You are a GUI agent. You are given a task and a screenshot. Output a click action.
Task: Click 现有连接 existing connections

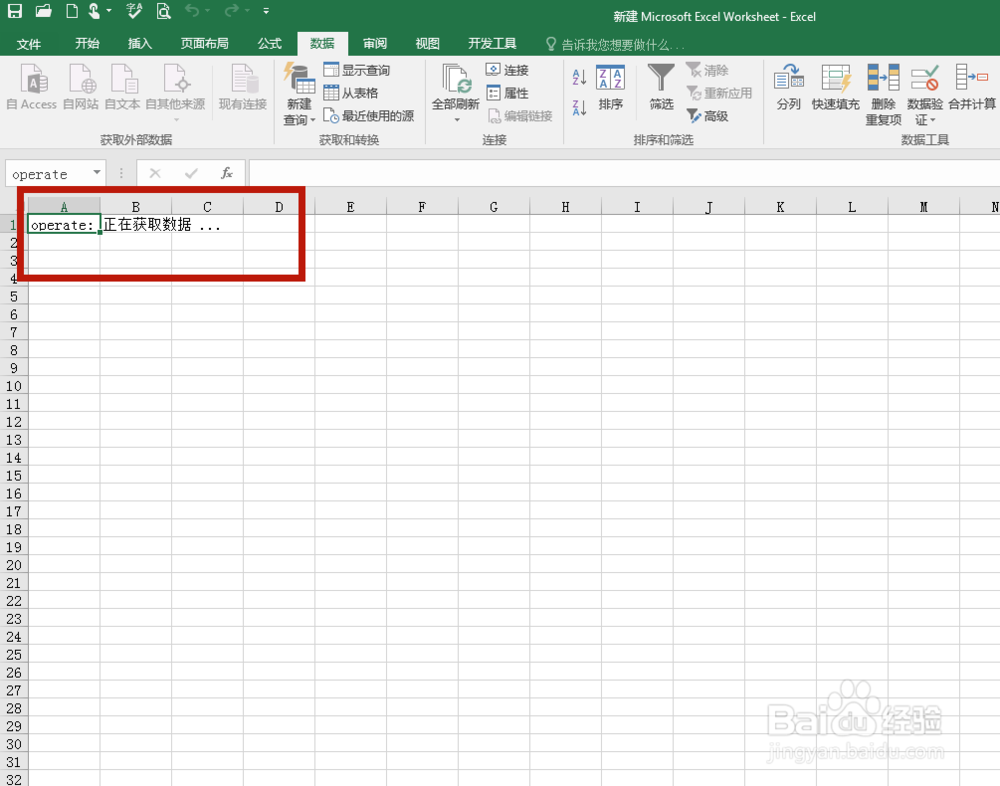(x=243, y=87)
